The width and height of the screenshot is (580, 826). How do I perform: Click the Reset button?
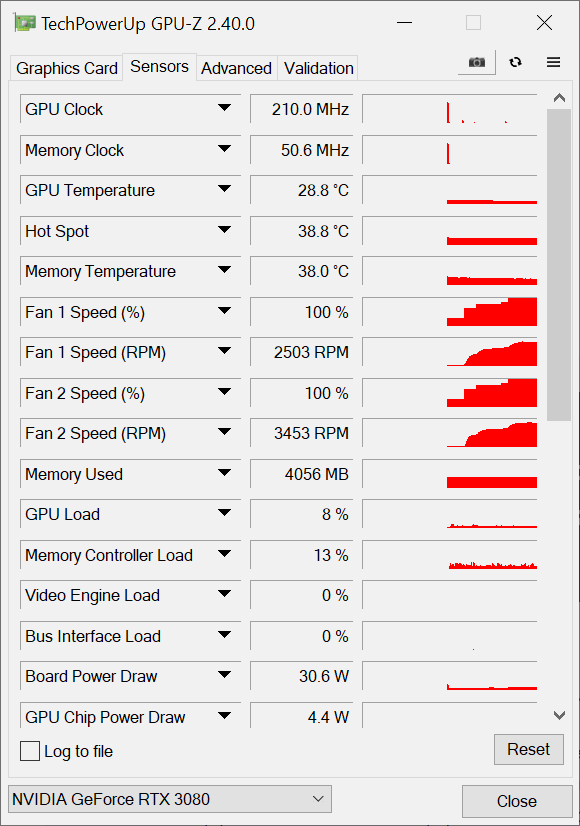[528, 749]
